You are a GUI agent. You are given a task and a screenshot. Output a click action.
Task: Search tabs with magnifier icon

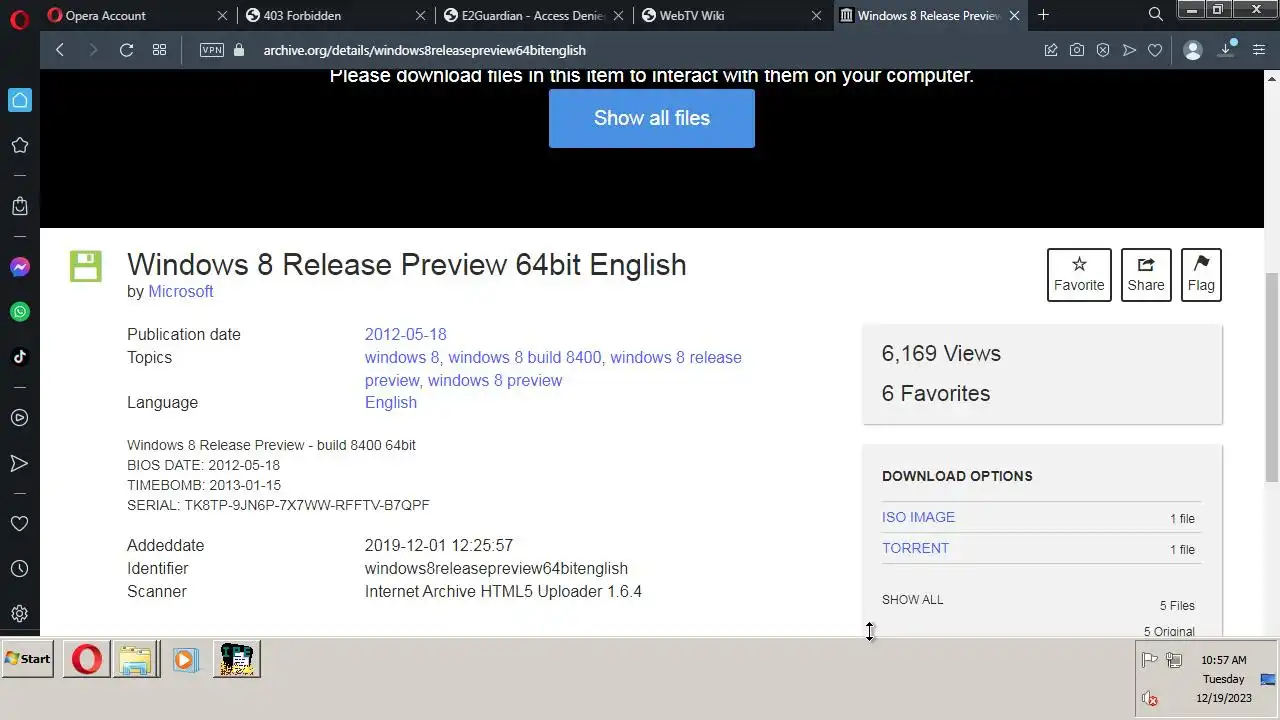1156,15
